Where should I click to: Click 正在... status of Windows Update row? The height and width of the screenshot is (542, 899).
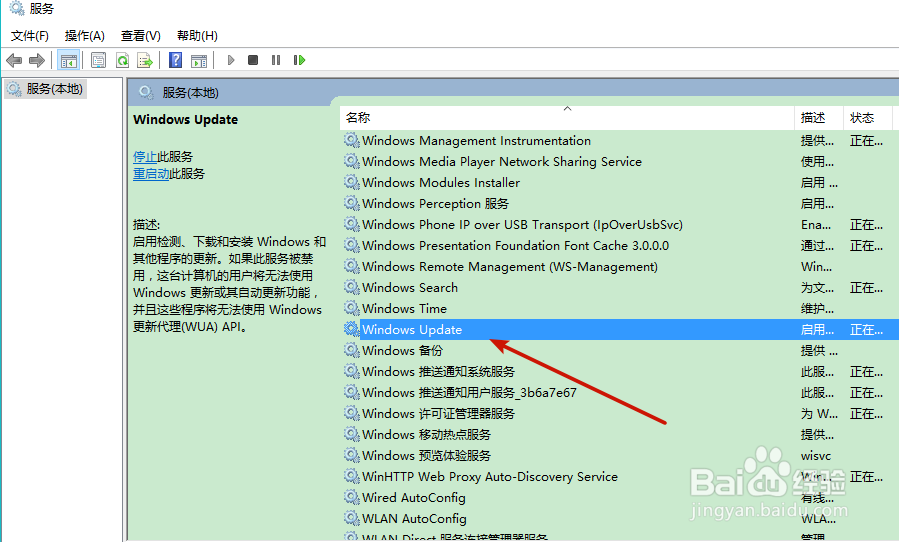[866, 330]
